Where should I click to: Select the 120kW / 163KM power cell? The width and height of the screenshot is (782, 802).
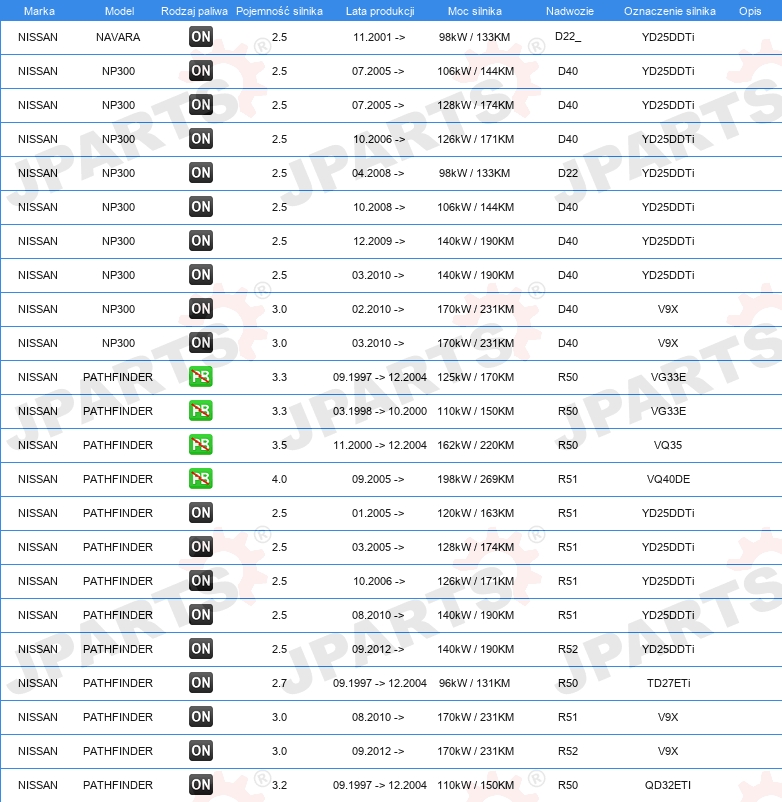(475, 513)
